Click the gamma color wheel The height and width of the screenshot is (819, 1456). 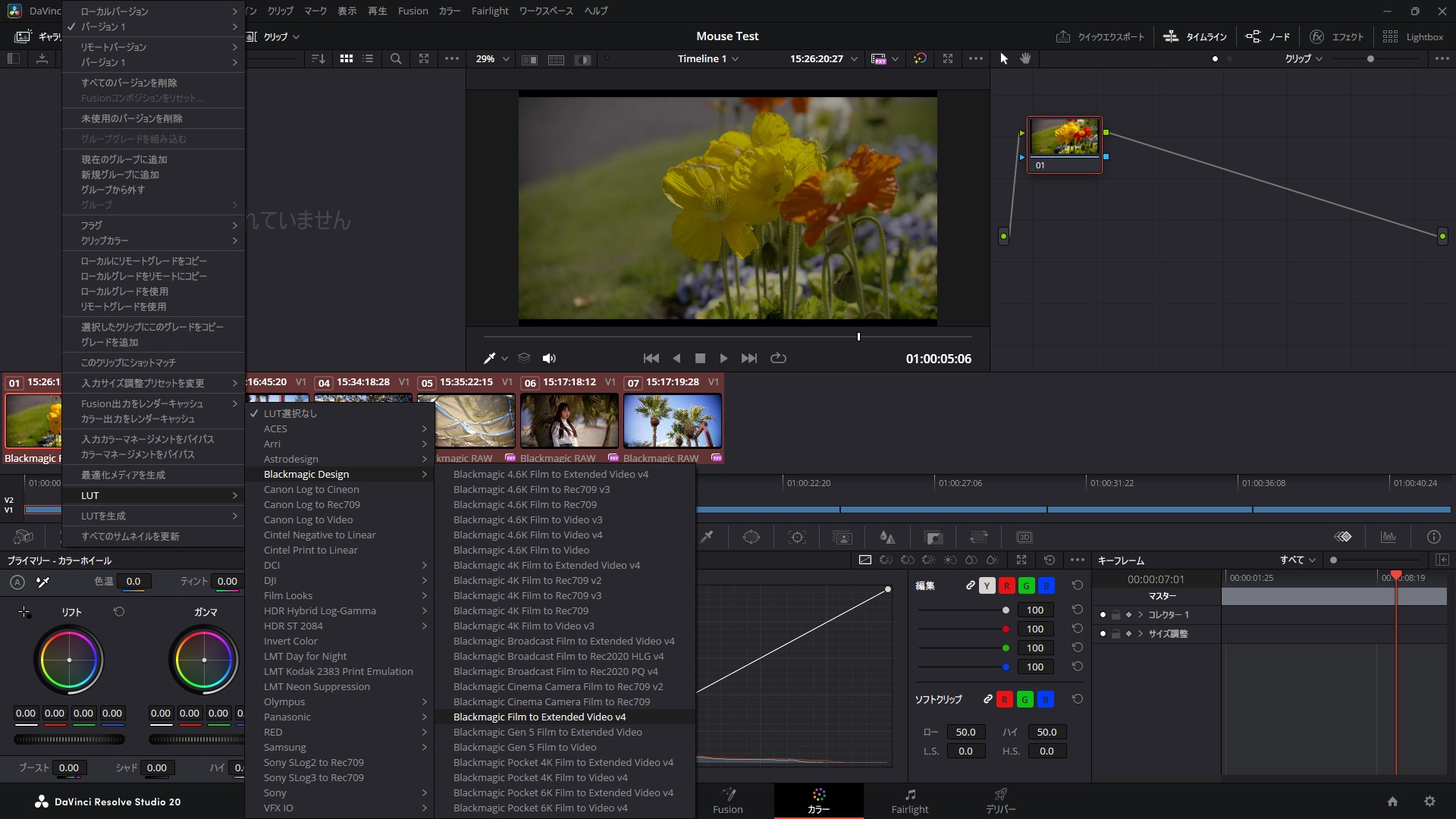click(204, 660)
